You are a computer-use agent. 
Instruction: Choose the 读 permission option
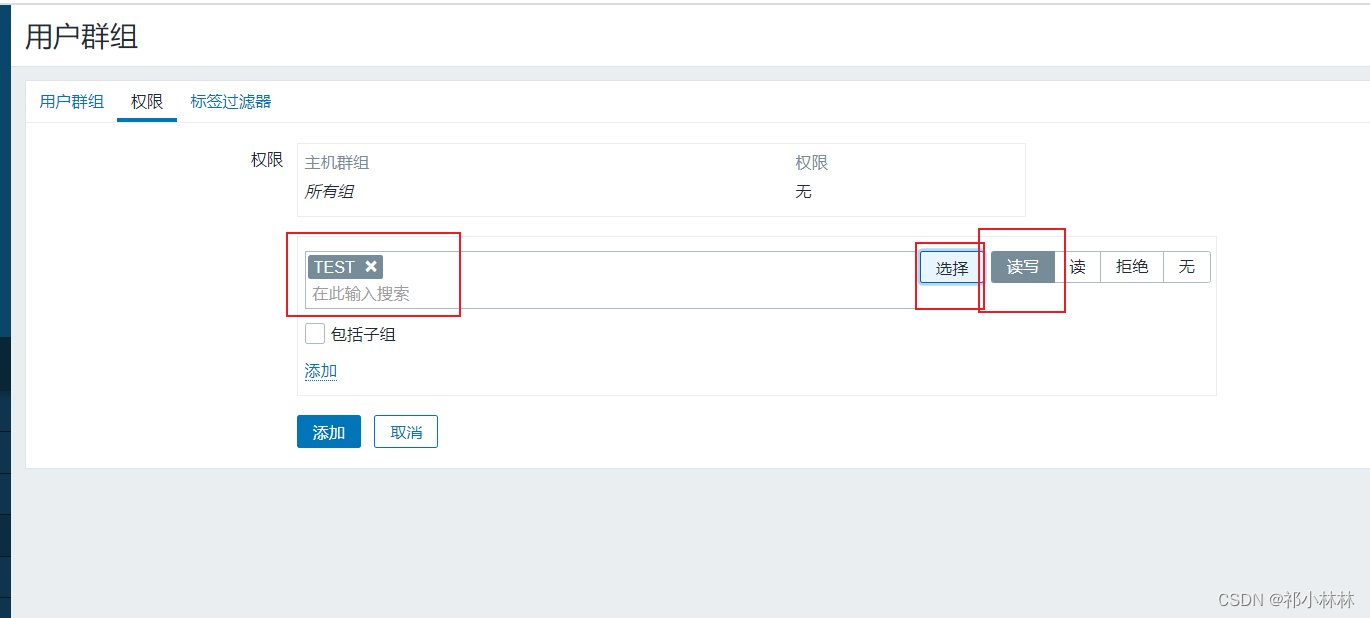coord(1077,267)
